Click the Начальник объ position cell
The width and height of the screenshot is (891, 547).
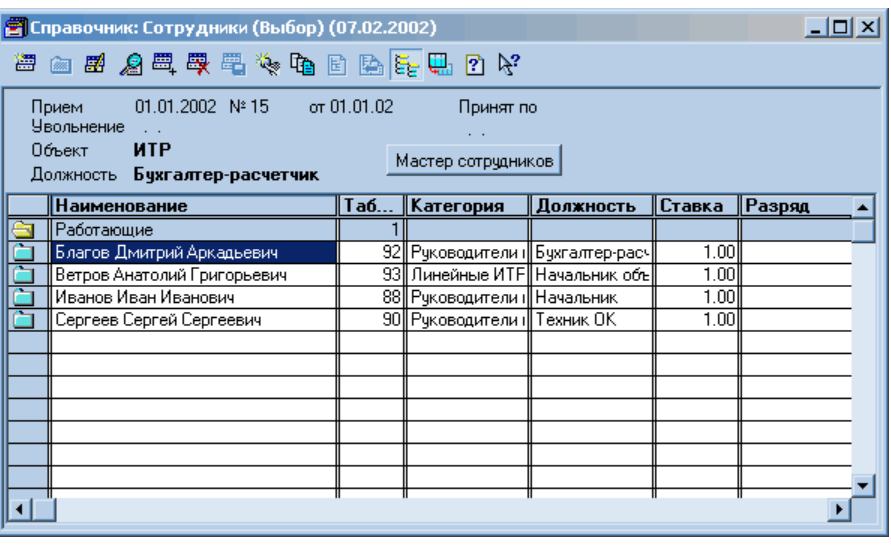tap(592, 275)
